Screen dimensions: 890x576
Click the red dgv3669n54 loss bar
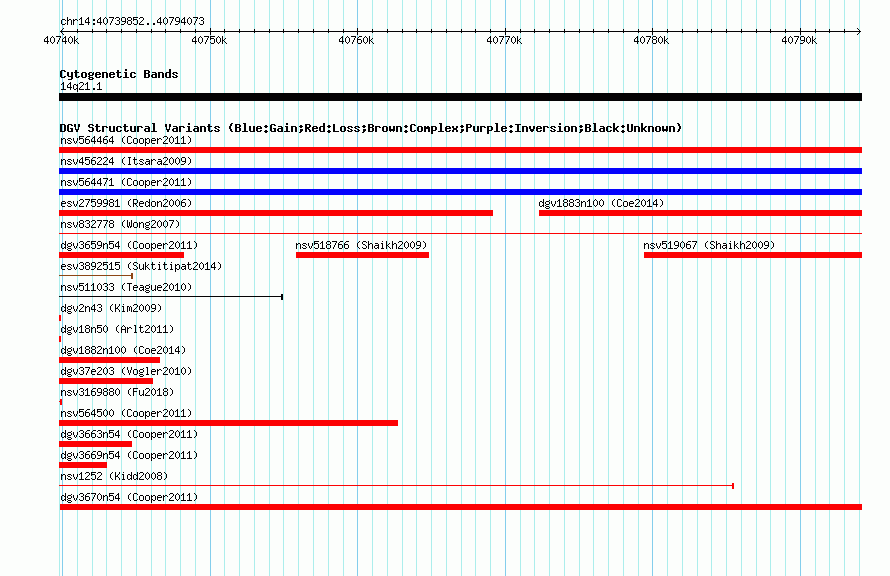pos(83,465)
